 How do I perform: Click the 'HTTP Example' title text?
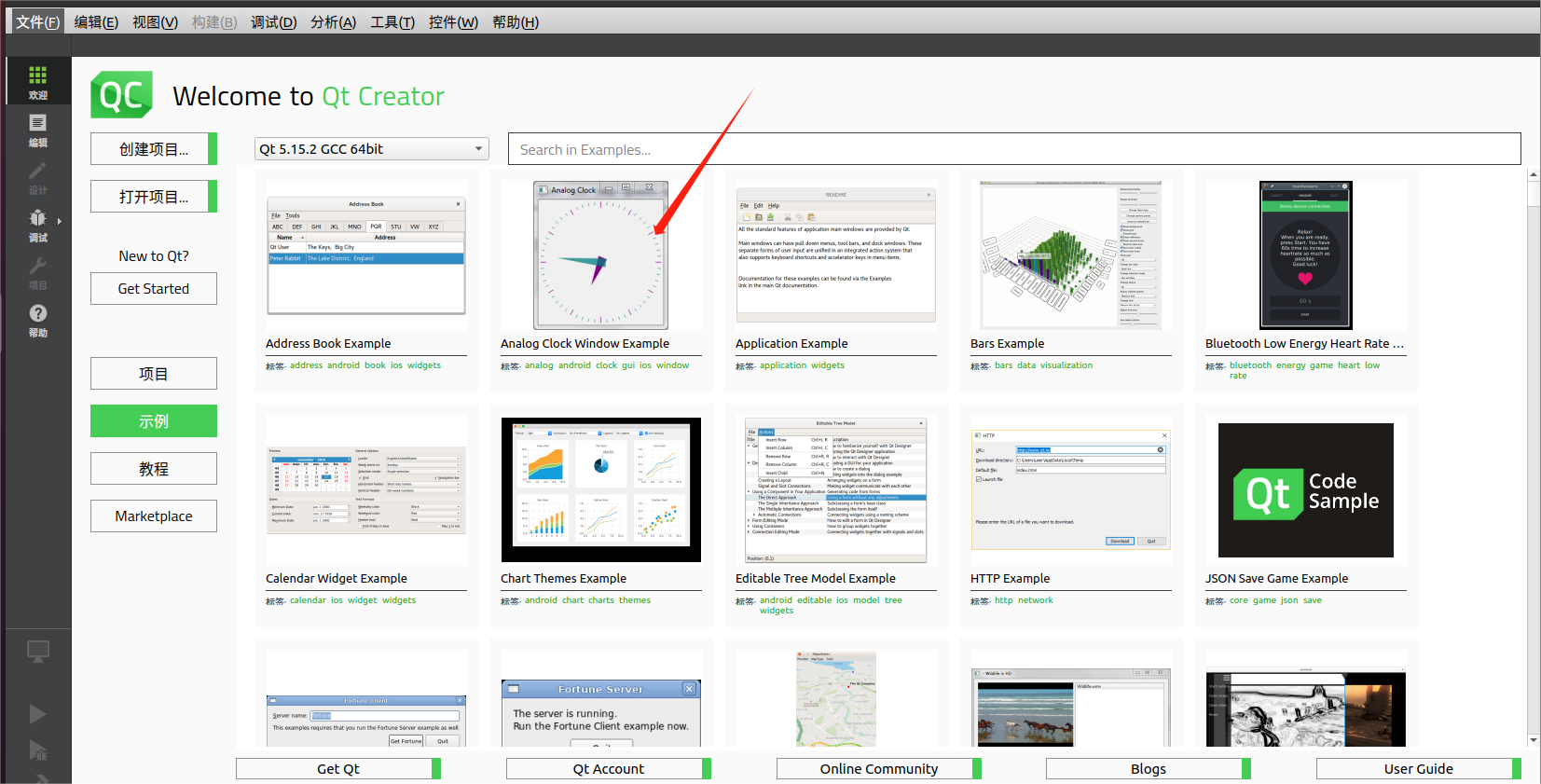click(1010, 579)
